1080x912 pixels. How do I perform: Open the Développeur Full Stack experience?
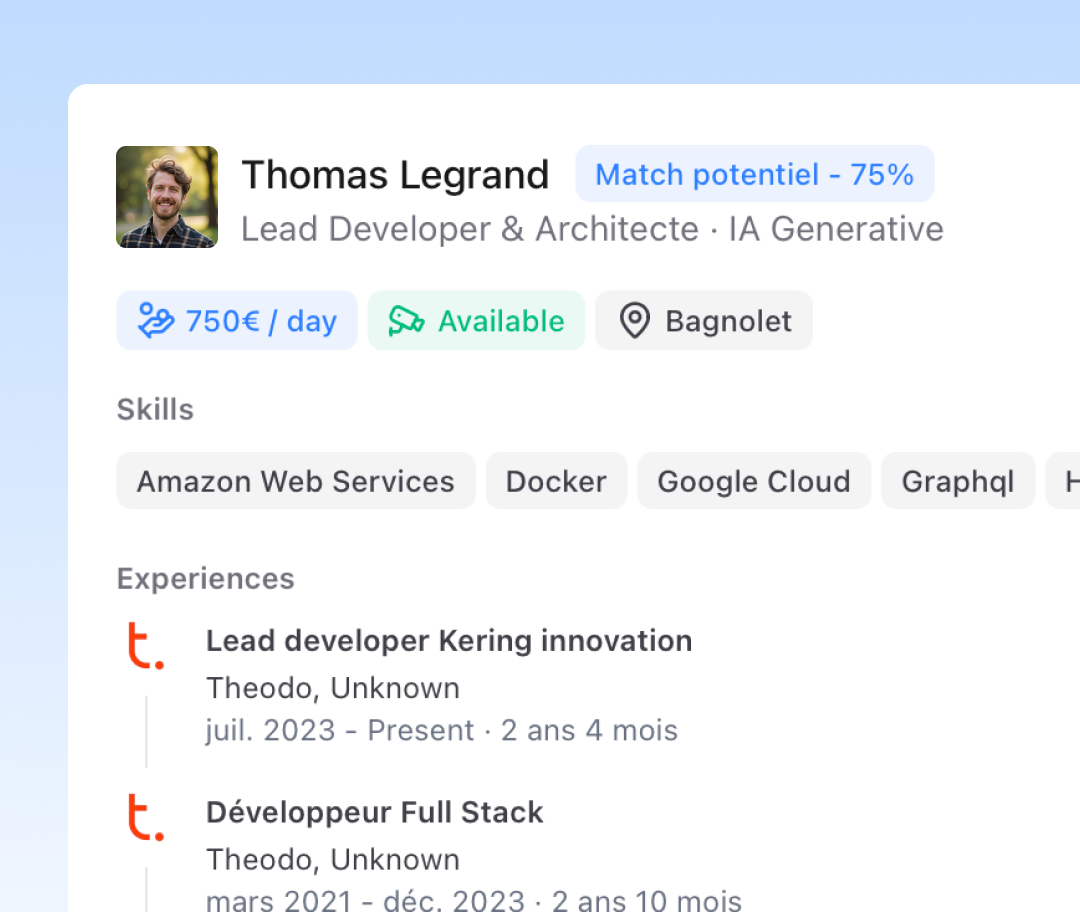click(374, 812)
